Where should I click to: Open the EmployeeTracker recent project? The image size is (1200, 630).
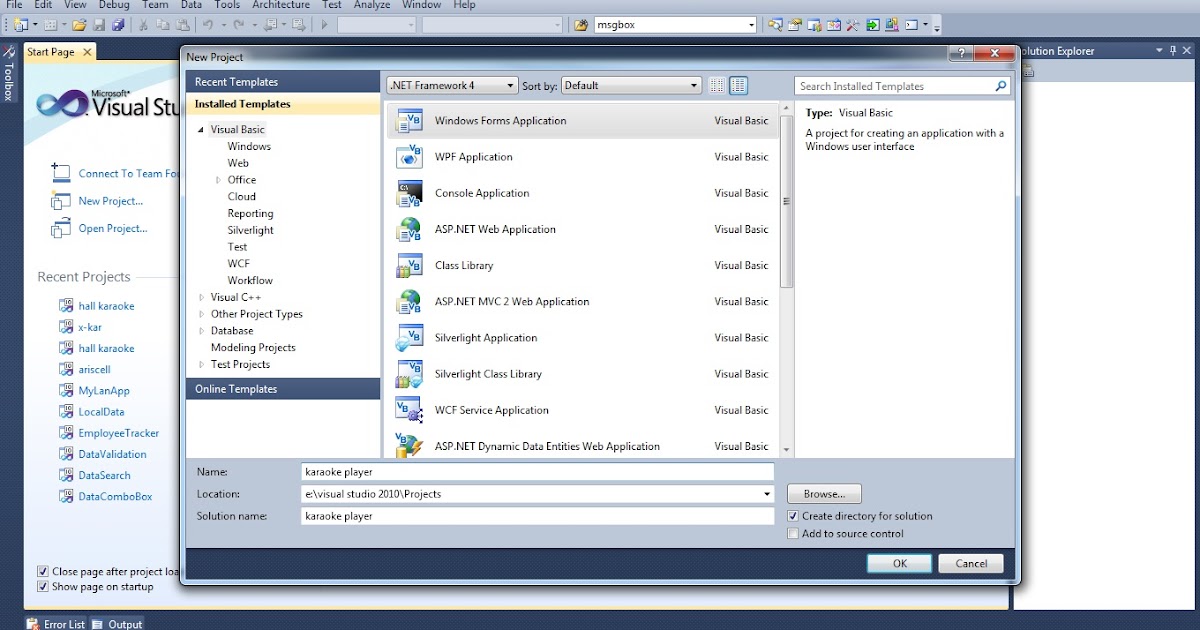[119, 433]
